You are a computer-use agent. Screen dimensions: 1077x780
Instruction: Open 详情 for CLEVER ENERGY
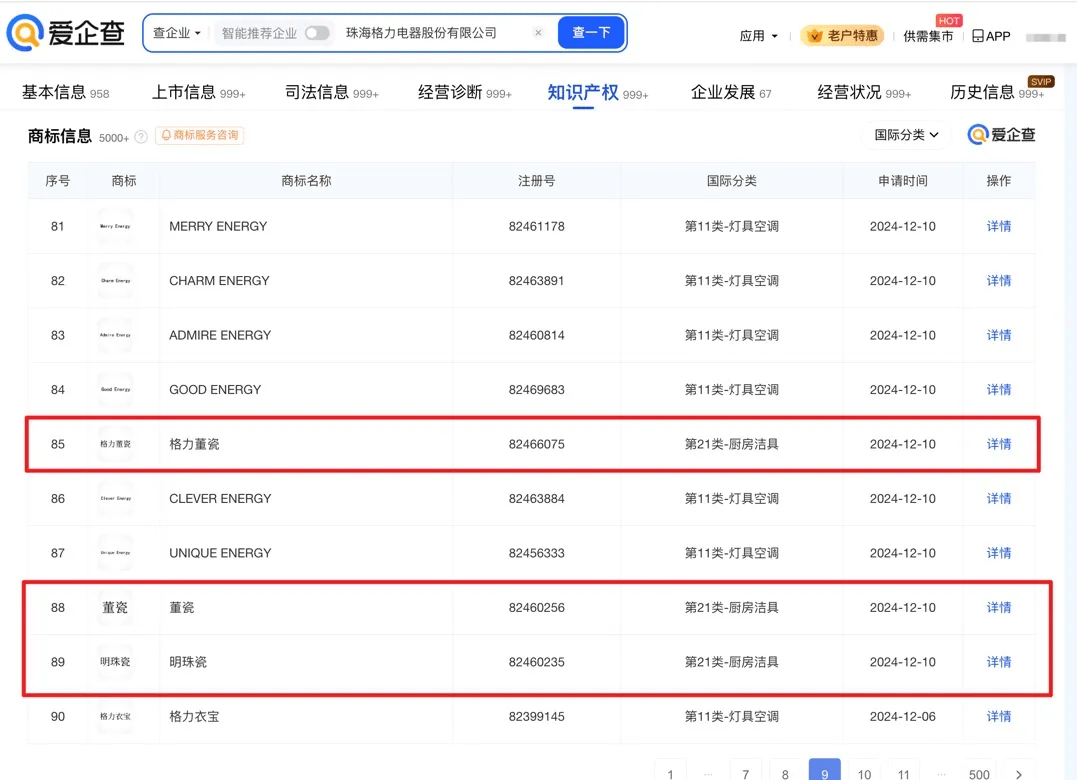(x=999, y=498)
